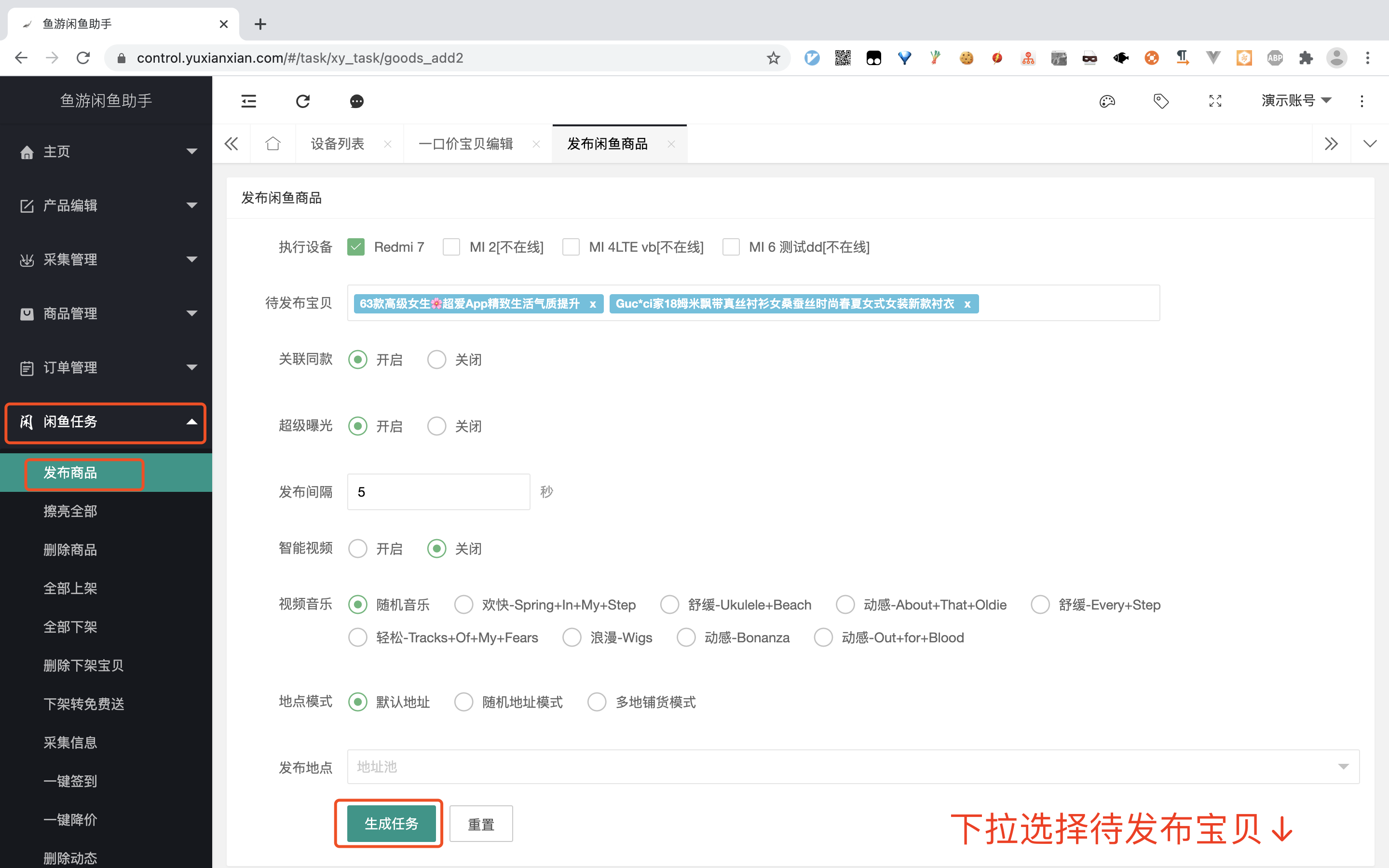This screenshot has width=1389, height=868.
Task: Click the 重置 button
Action: tap(480, 824)
